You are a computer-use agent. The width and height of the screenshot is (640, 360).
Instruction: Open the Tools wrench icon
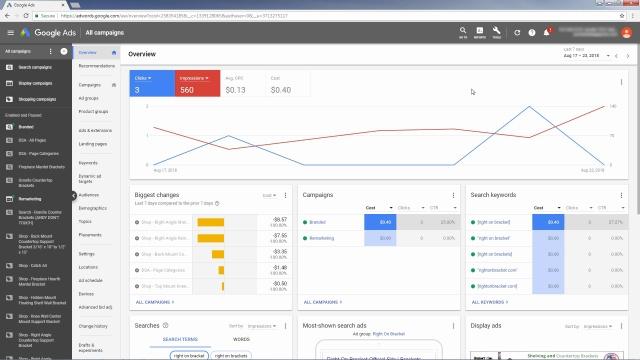(496, 32)
